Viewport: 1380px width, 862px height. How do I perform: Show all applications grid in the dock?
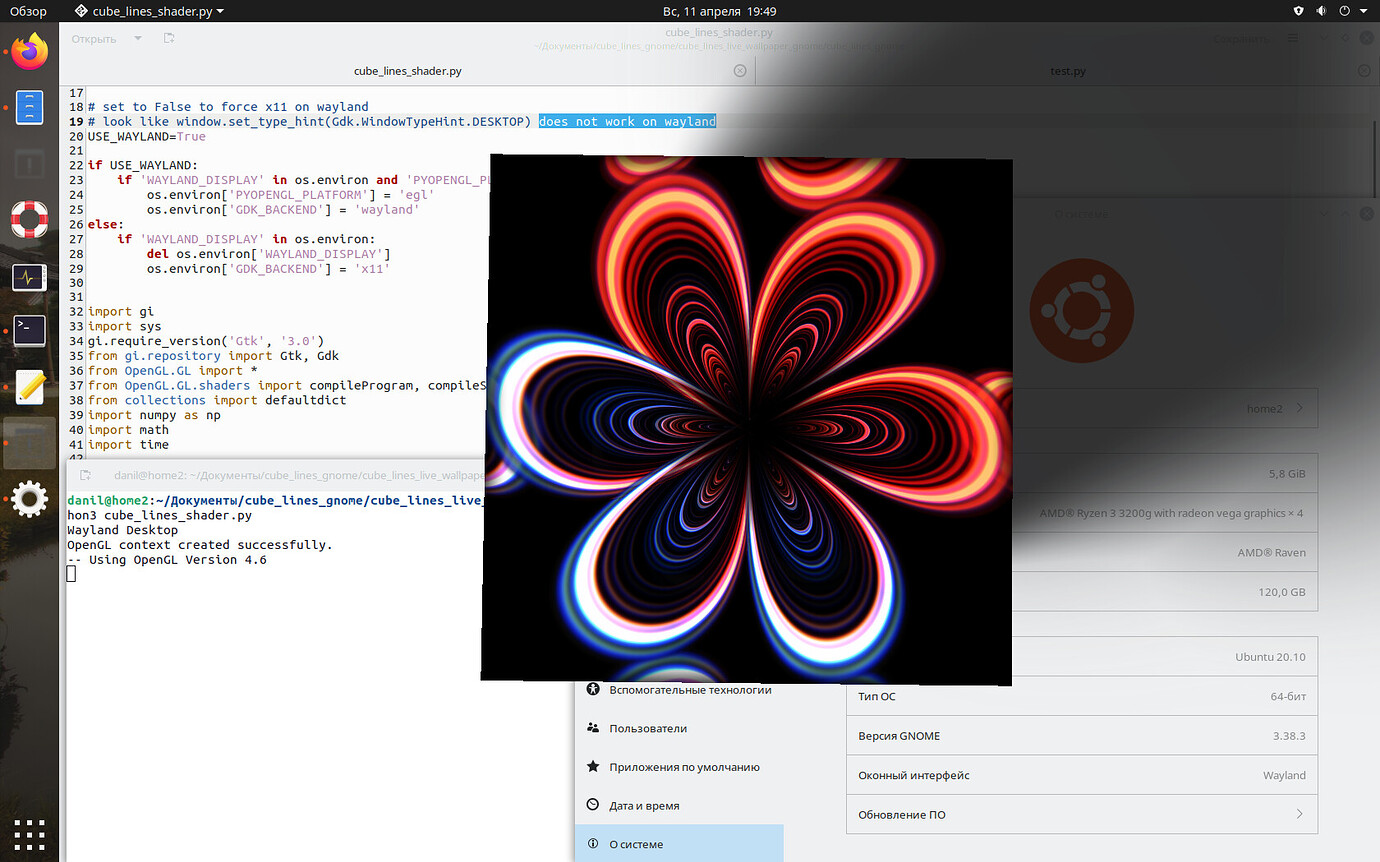click(28, 835)
